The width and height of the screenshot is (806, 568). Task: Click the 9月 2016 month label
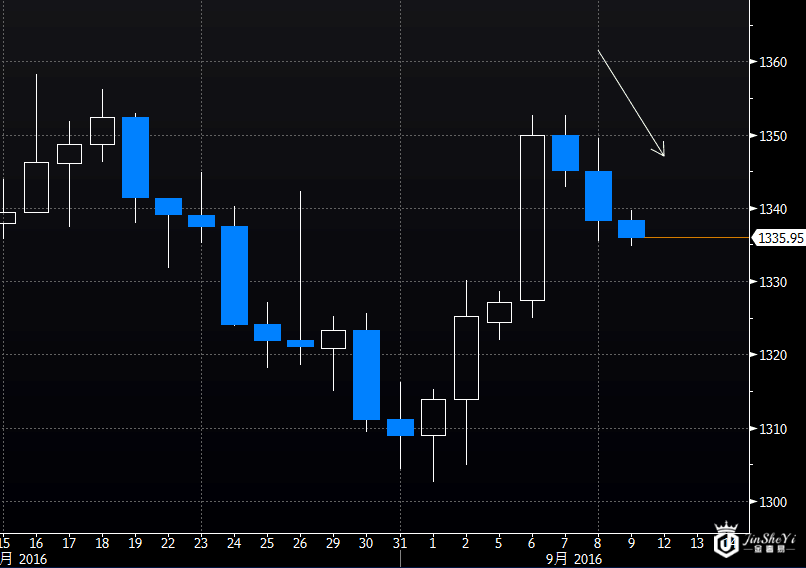[x=575, y=559]
